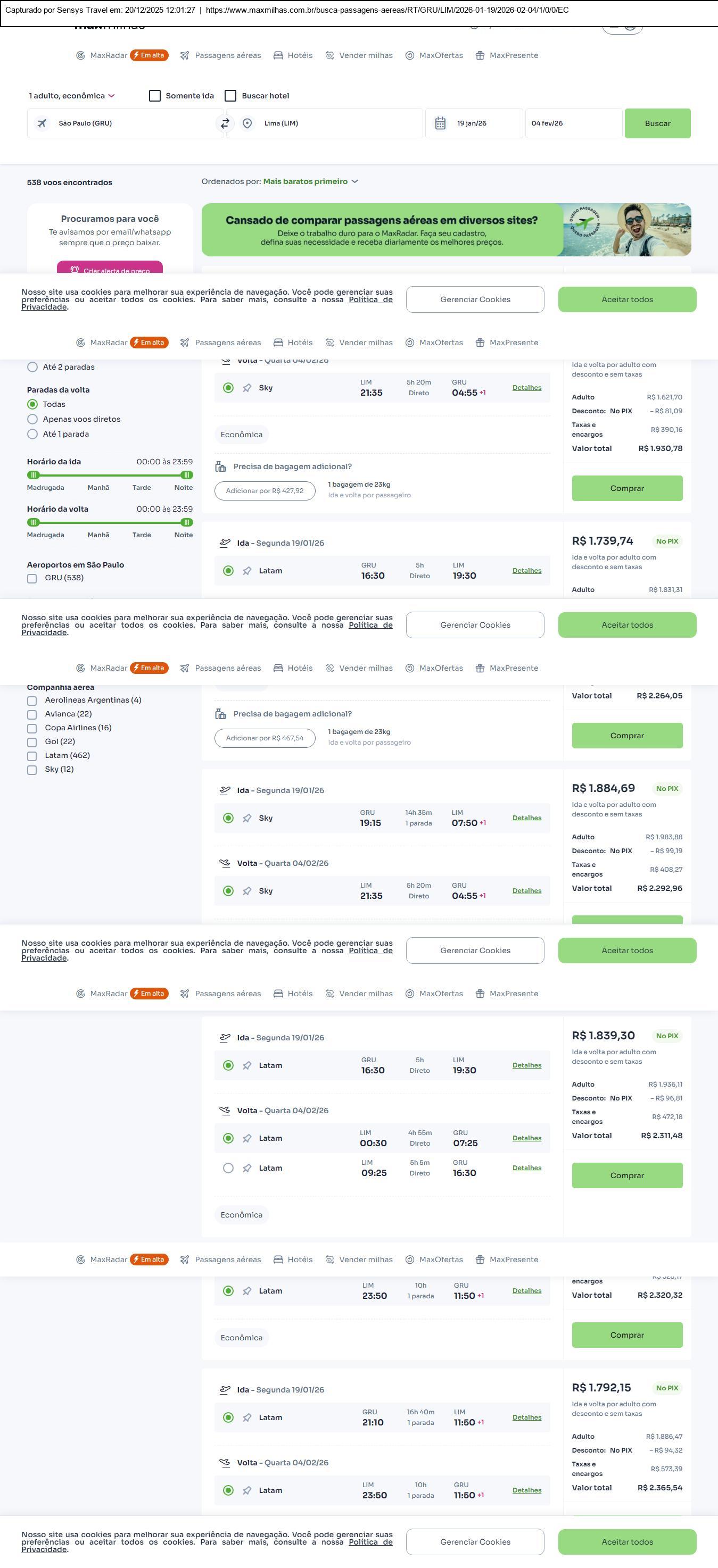The image size is (718, 1568).
Task: Click the calendar icon beside 19 jan/26
Action: point(440,123)
